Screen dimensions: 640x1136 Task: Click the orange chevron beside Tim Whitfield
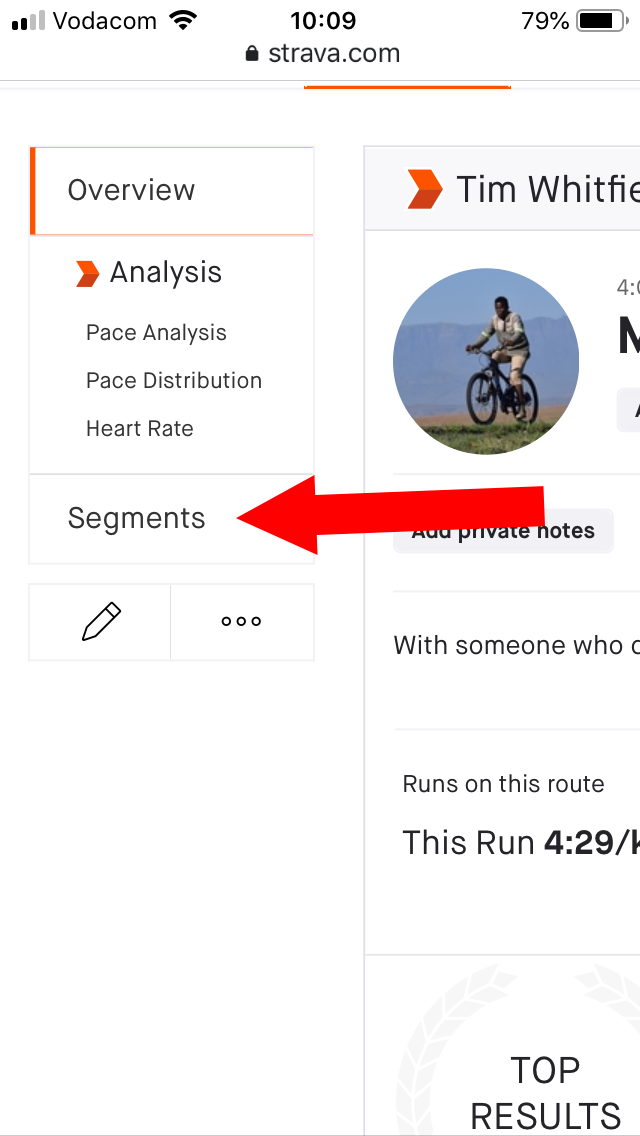[x=425, y=190]
